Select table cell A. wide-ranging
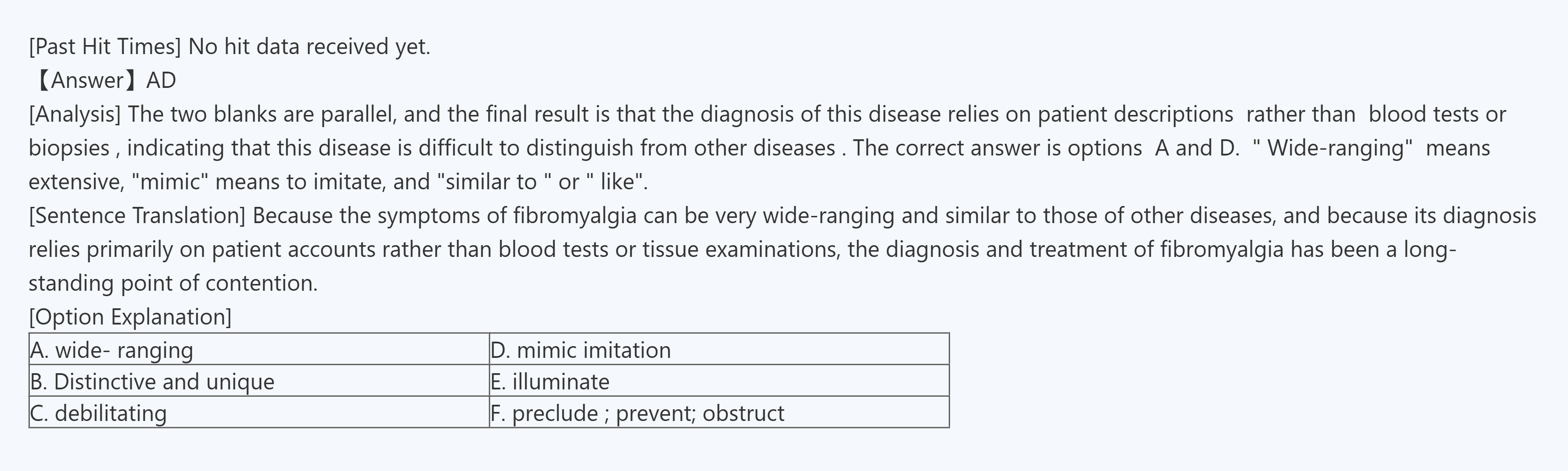This screenshot has width=1568, height=471. click(x=112, y=350)
